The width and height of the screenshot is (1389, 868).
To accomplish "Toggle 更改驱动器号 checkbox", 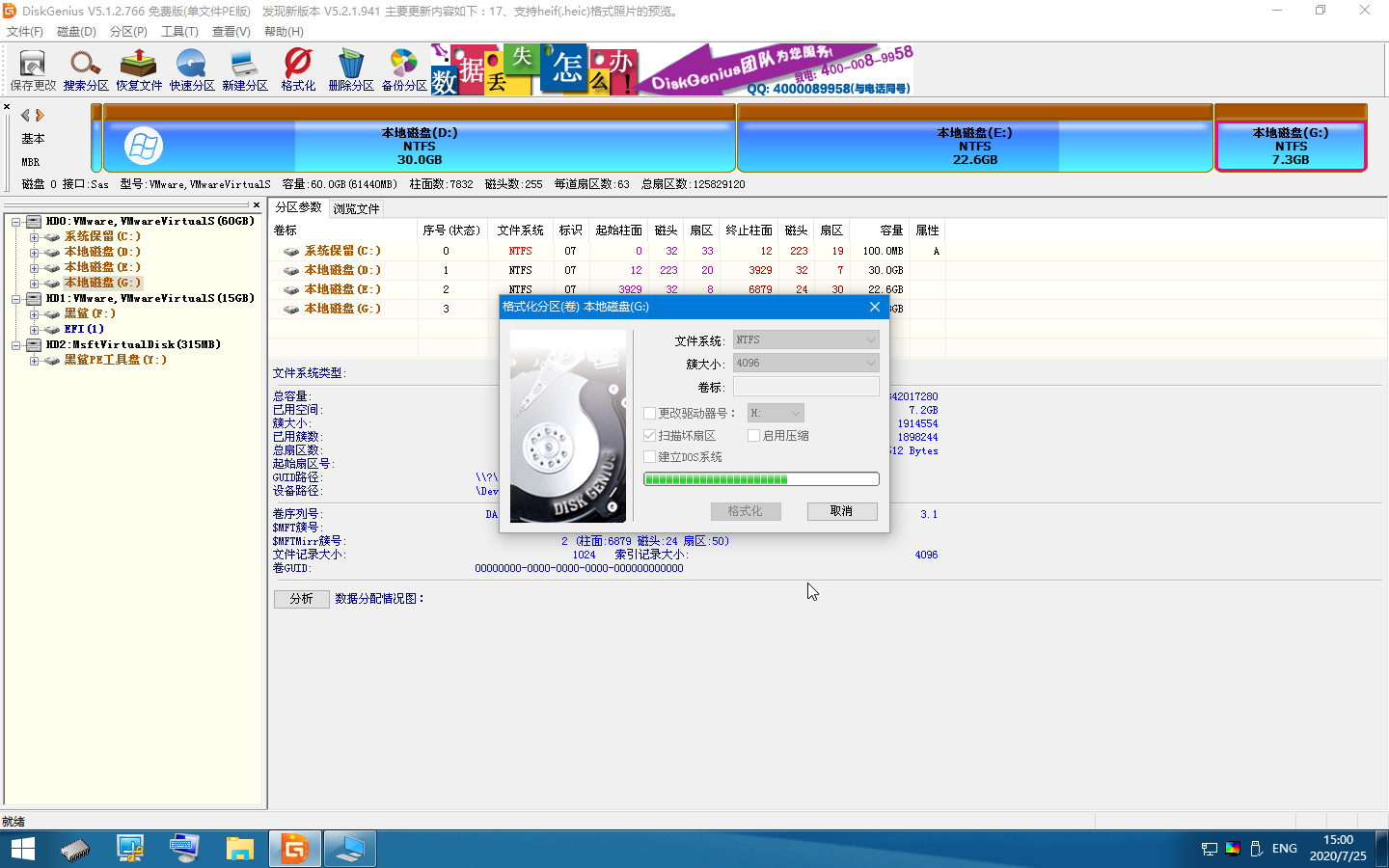I will click(x=650, y=413).
